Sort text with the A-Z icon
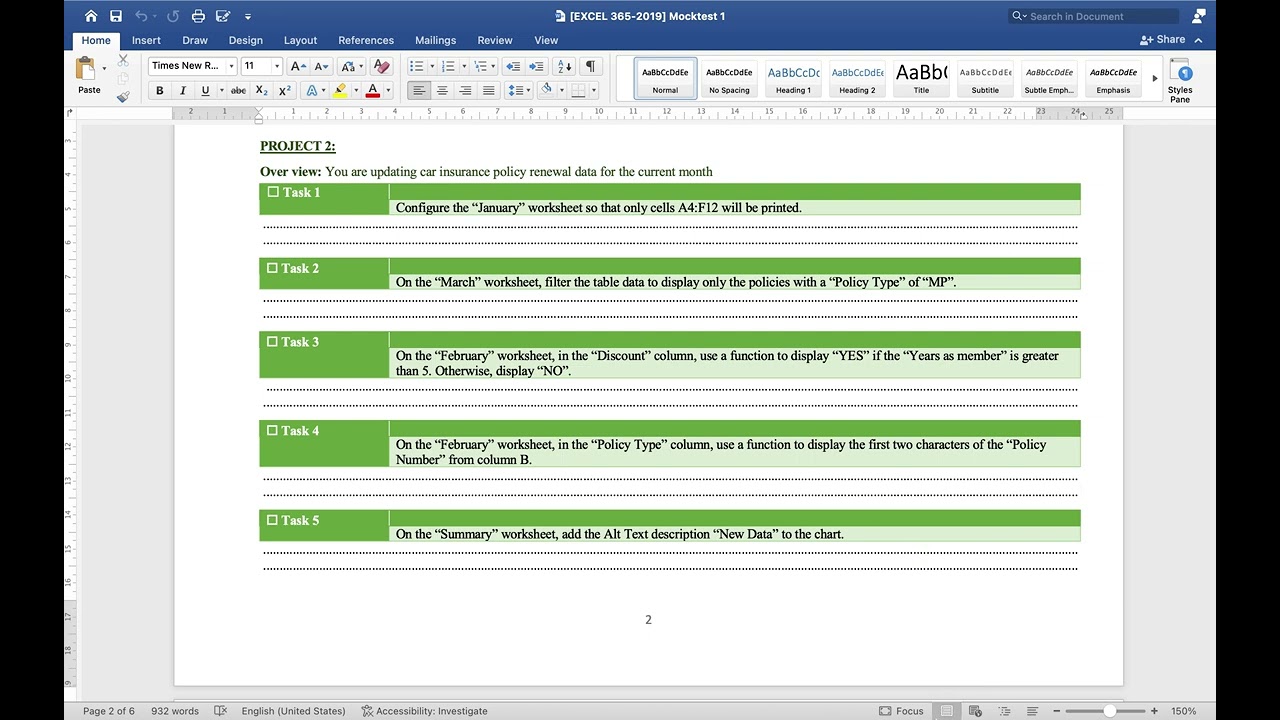1280x720 pixels. click(x=564, y=66)
